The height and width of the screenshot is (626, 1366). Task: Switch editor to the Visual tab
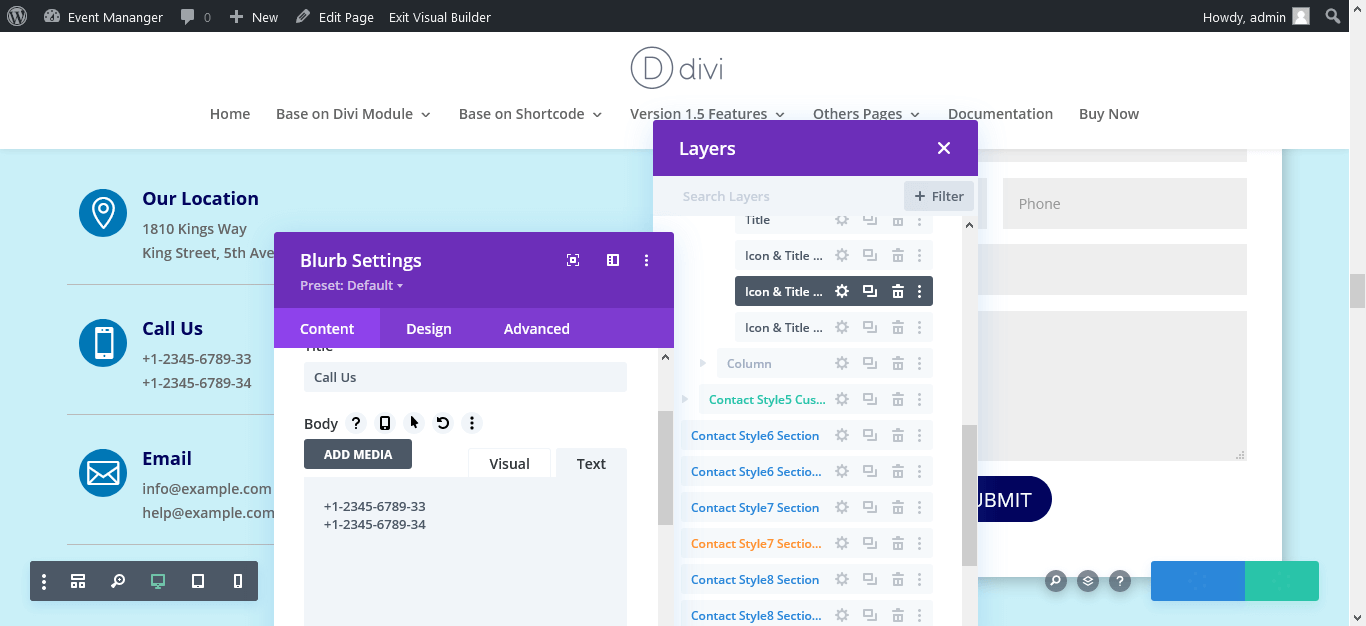coord(509,463)
